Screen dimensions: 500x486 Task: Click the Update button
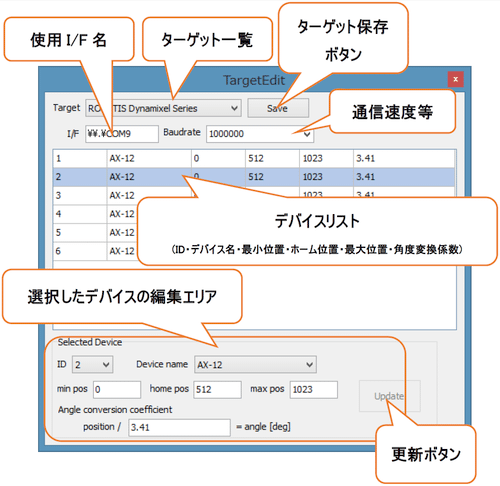[389, 396]
